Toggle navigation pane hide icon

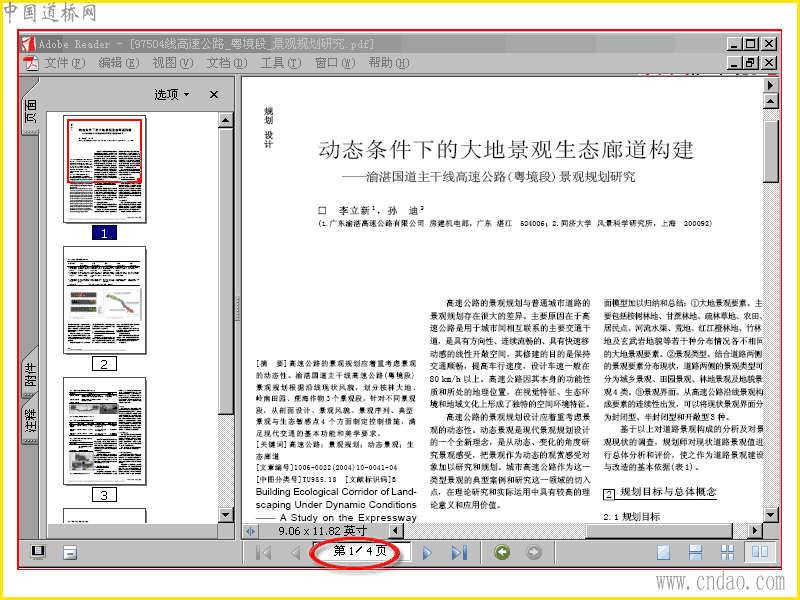[70, 553]
